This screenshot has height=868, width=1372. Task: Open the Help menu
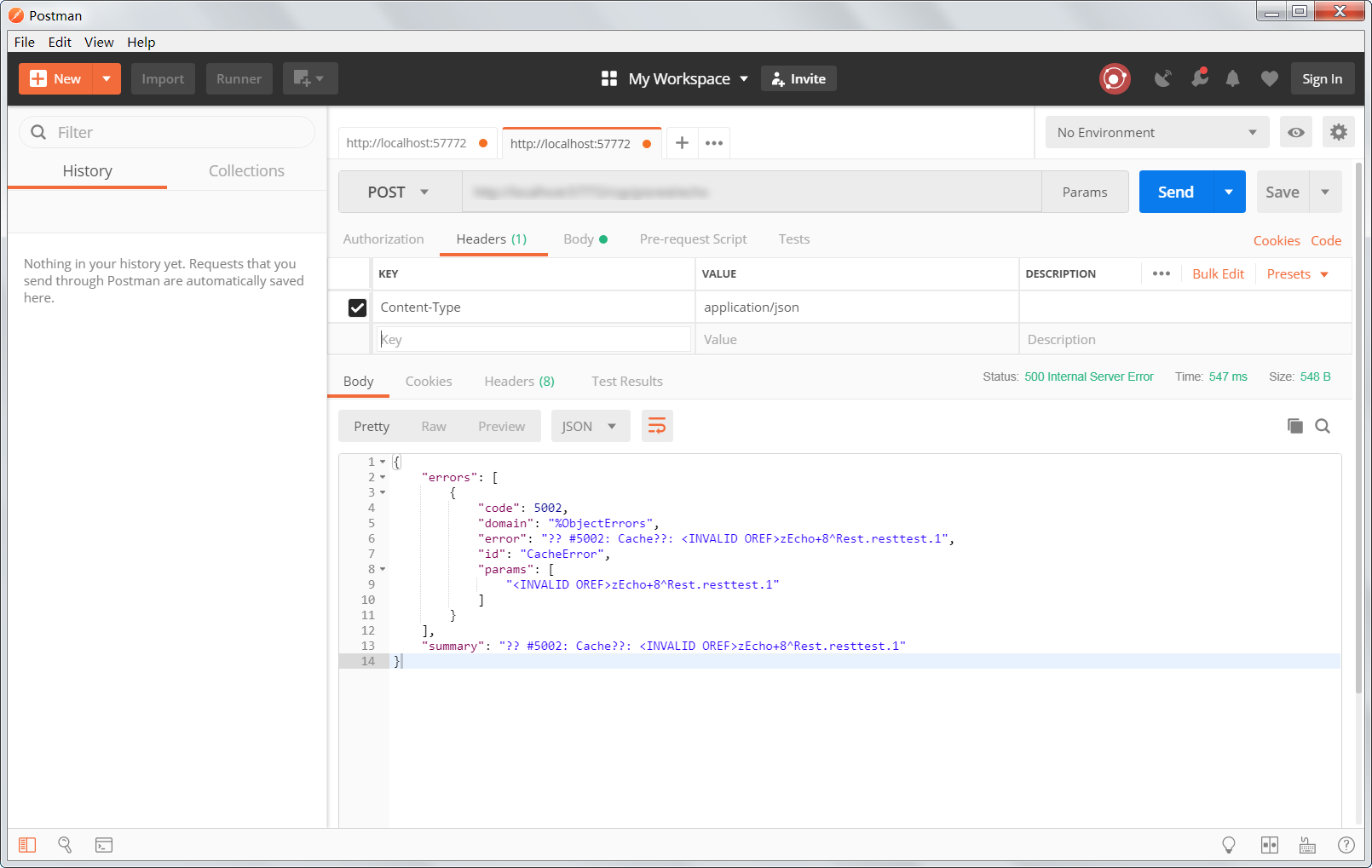click(141, 42)
